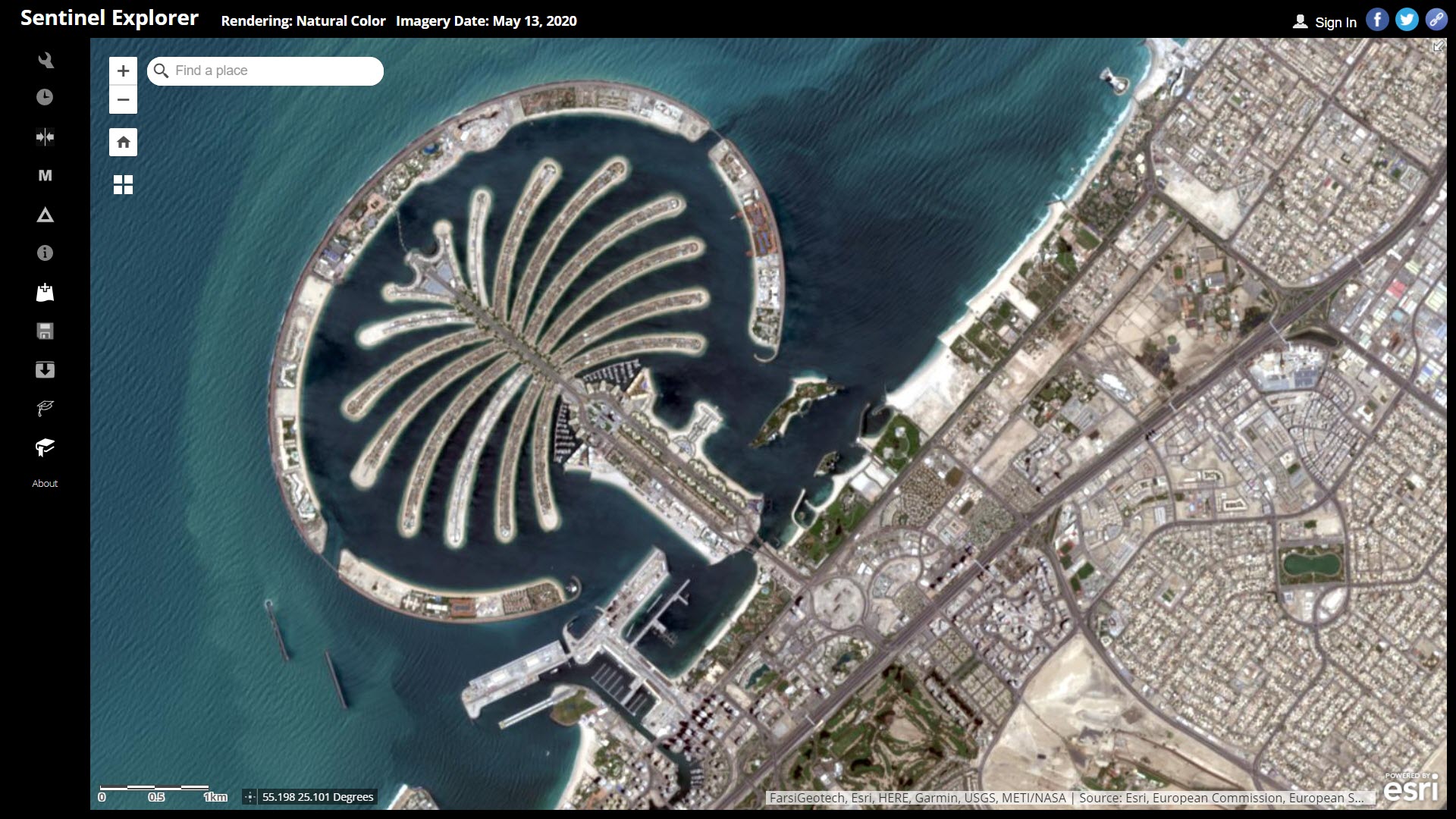Viewport: 1456px width, 819px height.
Task: Share on Facebook
Action: [x=1377, y=20]
